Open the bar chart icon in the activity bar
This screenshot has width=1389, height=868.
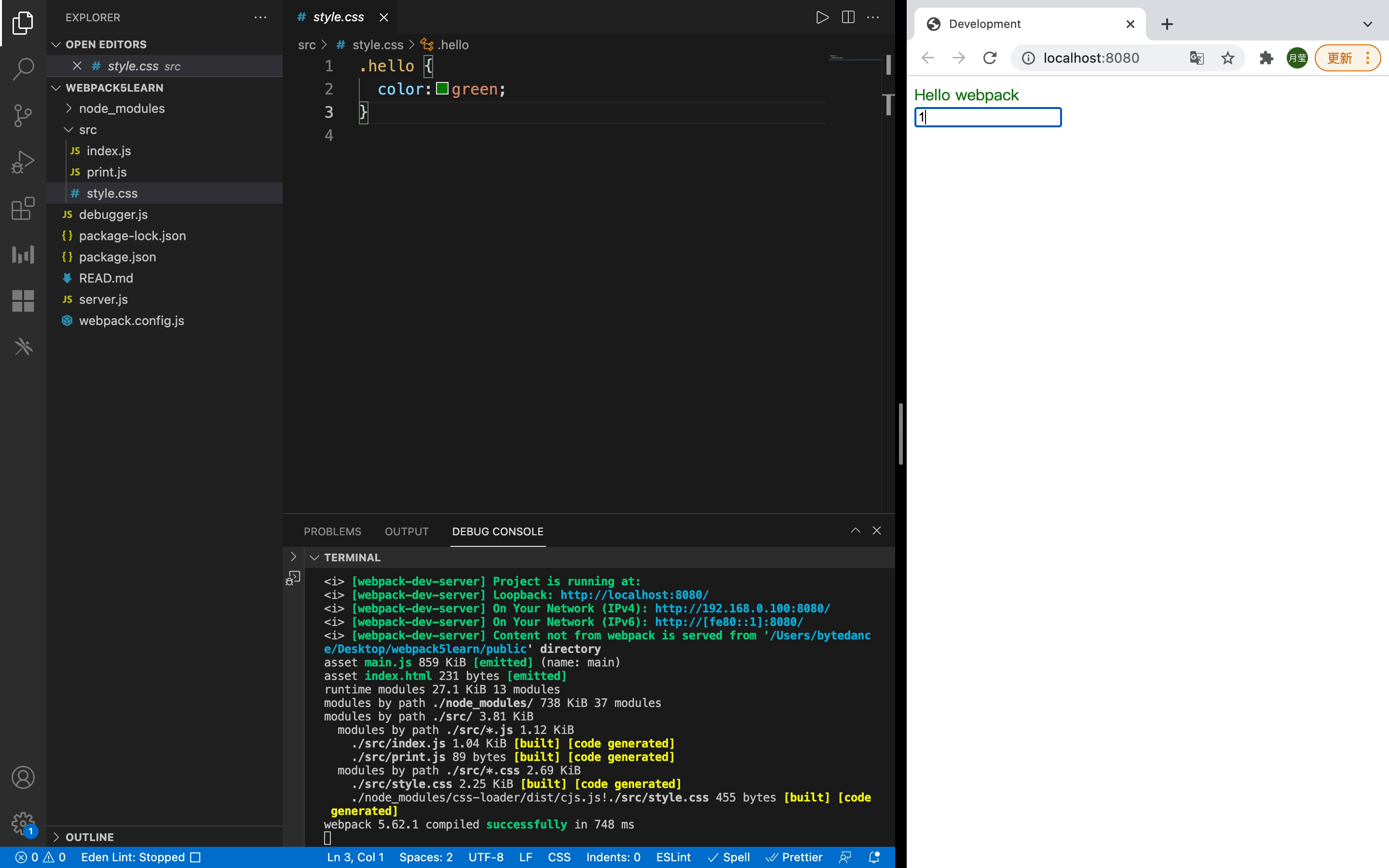click(23, 254)
